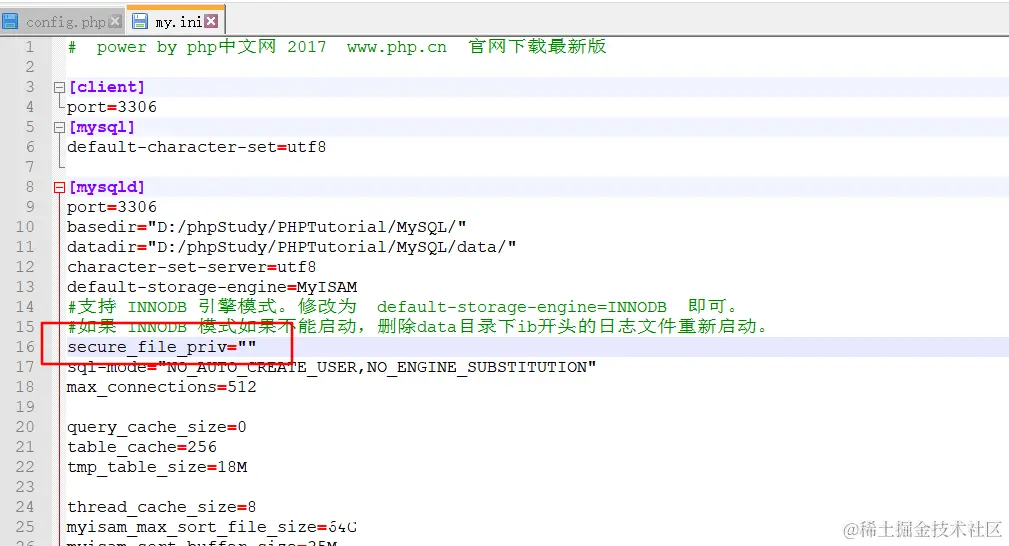The image size is (1009, 546).
Task: Click max_connections=512 line
Action: click(x=162, y=387)
